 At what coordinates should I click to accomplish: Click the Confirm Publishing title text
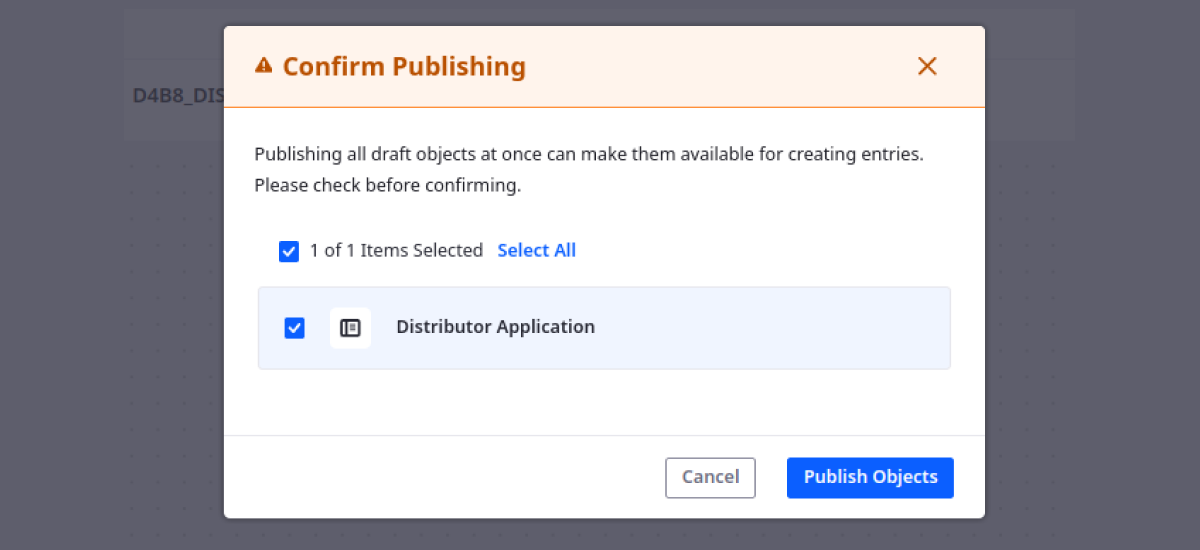(x=404, y=66)
